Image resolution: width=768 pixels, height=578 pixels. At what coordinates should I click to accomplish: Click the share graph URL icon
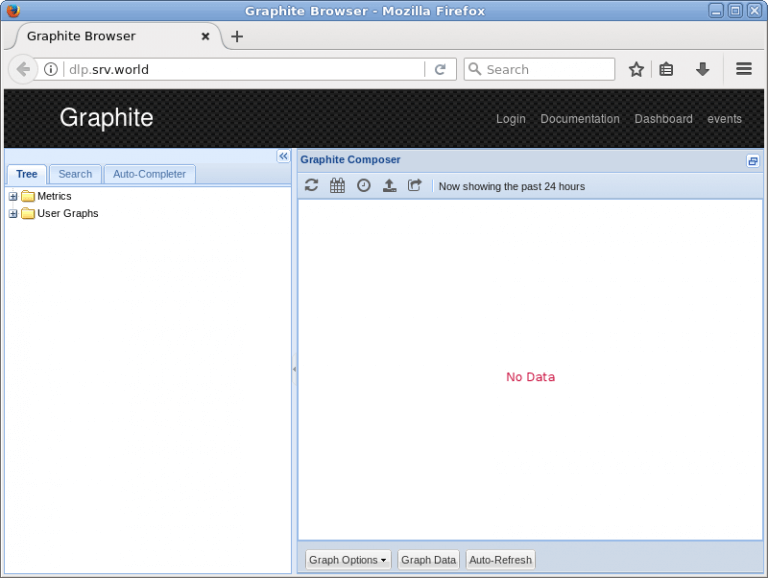[415, 186]
